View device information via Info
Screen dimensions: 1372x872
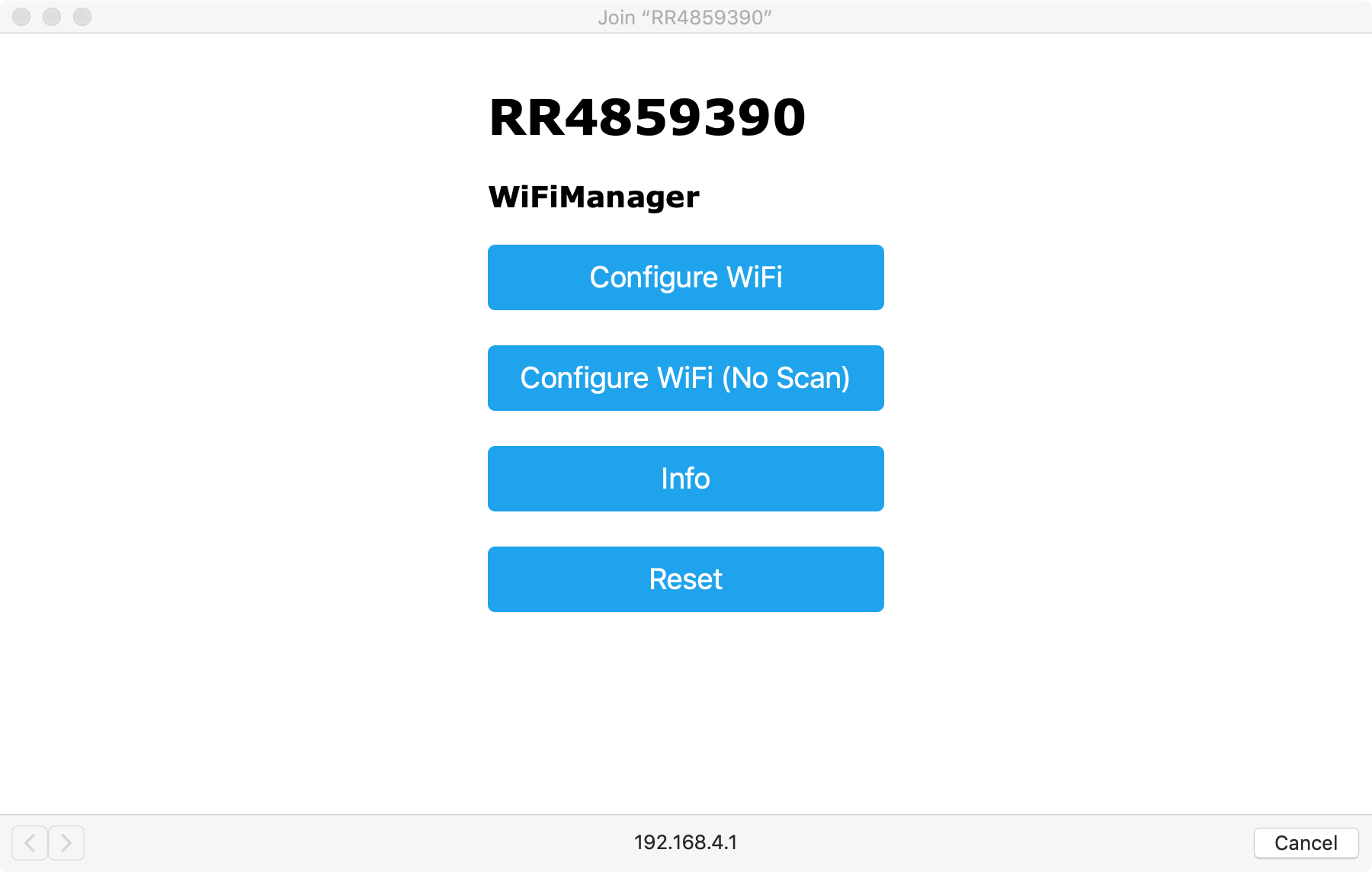coord(686,479)
